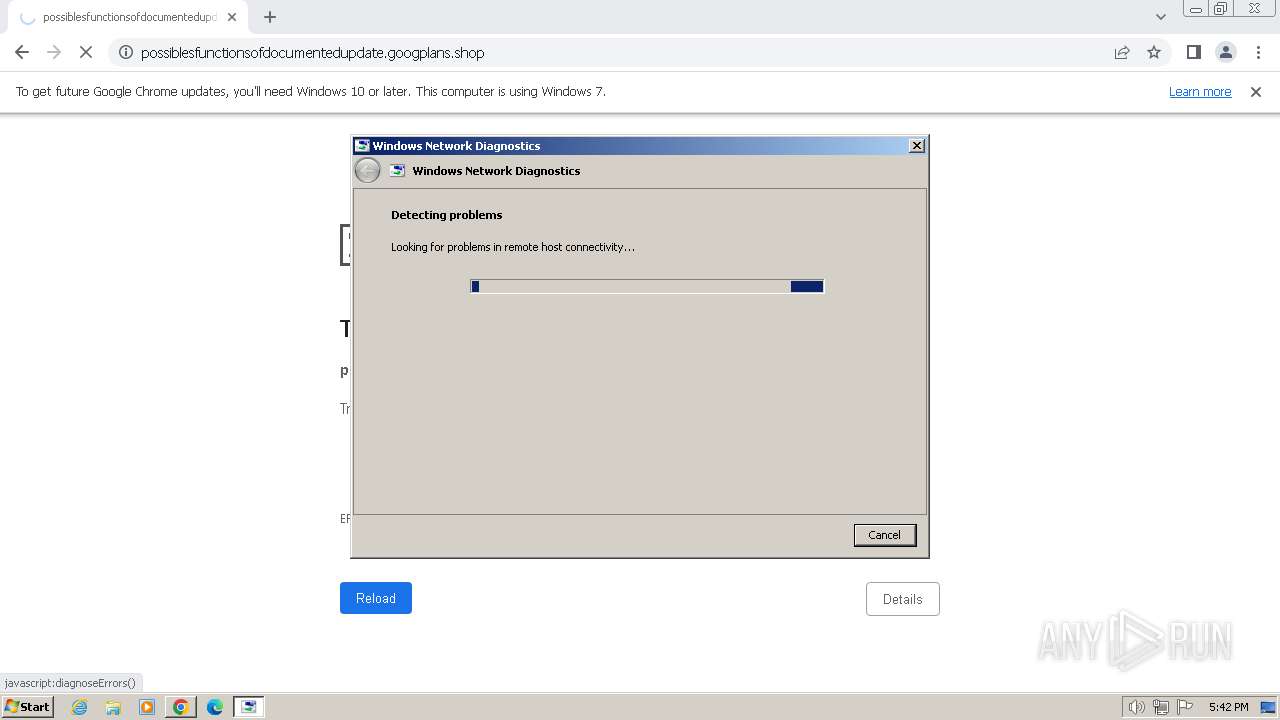Click the Looking for problems status text
Image resolution: width=1280 pixels, height=720 pixels.
pyautogui.click(x=513, y=247)
